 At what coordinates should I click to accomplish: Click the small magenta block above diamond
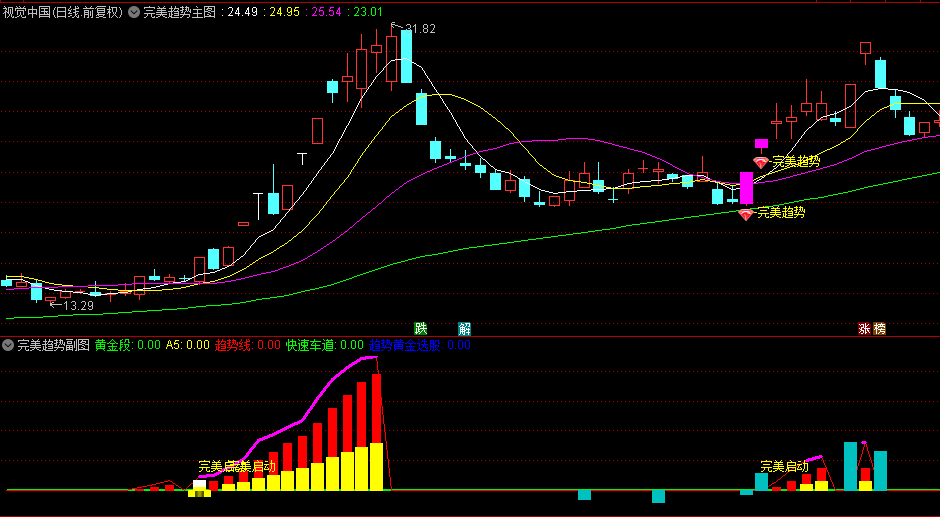761,144
